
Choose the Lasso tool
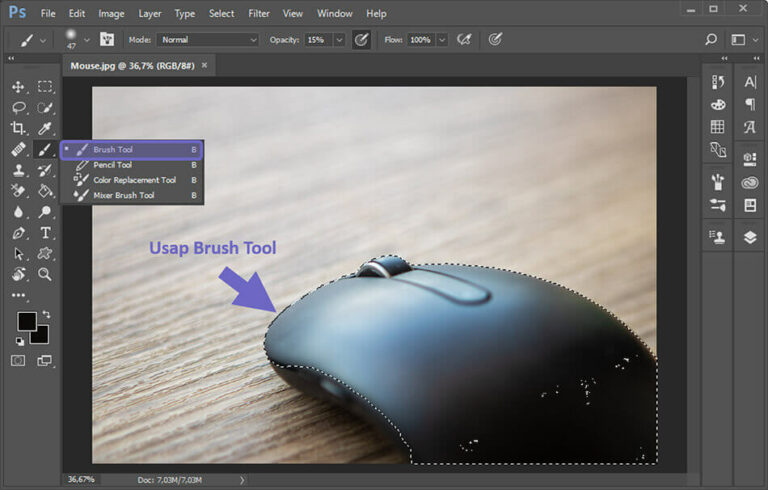[x=18, y=107]
